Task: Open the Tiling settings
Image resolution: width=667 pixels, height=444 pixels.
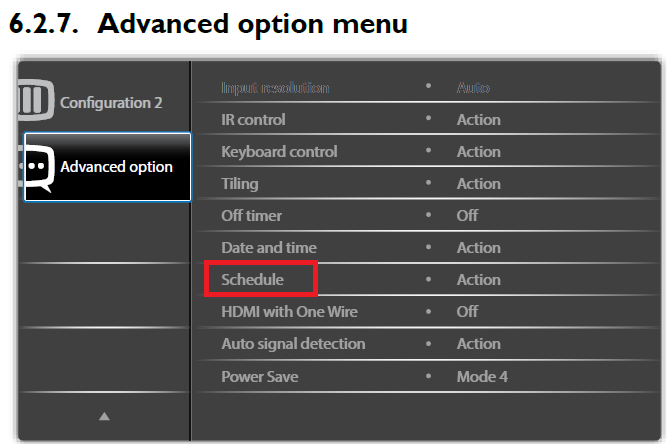Action: [240, 184]
